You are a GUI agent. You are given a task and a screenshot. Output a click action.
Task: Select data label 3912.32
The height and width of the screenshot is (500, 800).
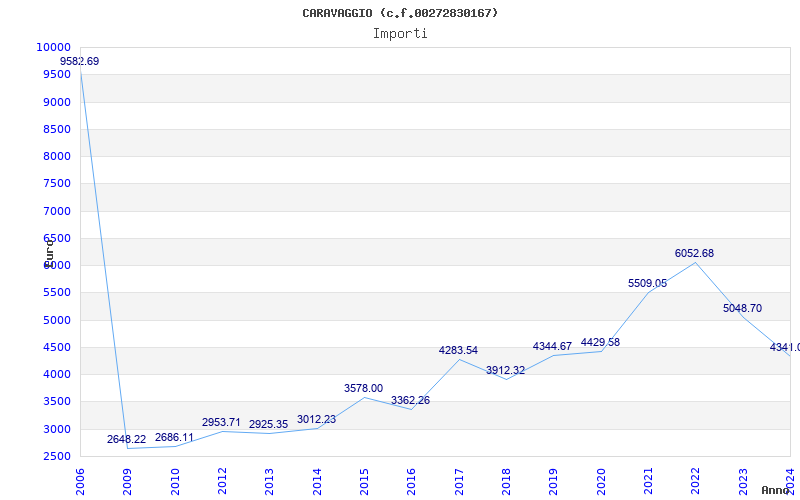pyautogui.click(x=506, y=370)
